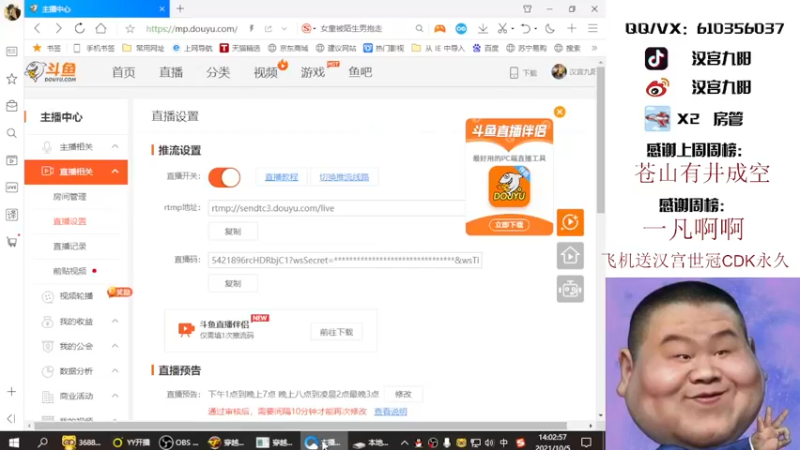Click the scissors screenshot tool icon
The image size is (800, 450).
click(503, 29)
